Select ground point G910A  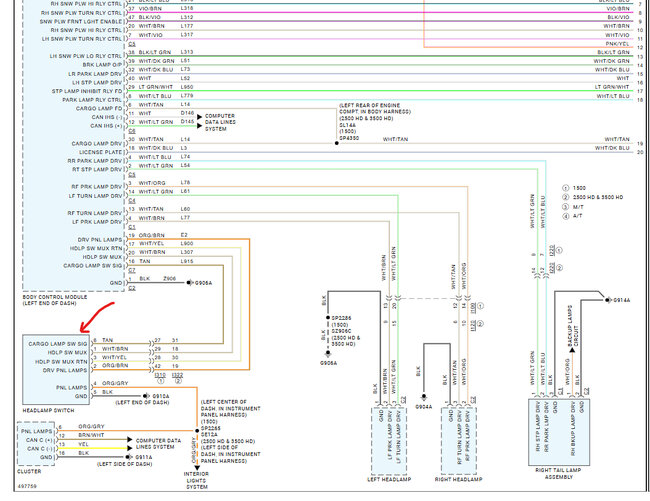click(x=161, y=396)
